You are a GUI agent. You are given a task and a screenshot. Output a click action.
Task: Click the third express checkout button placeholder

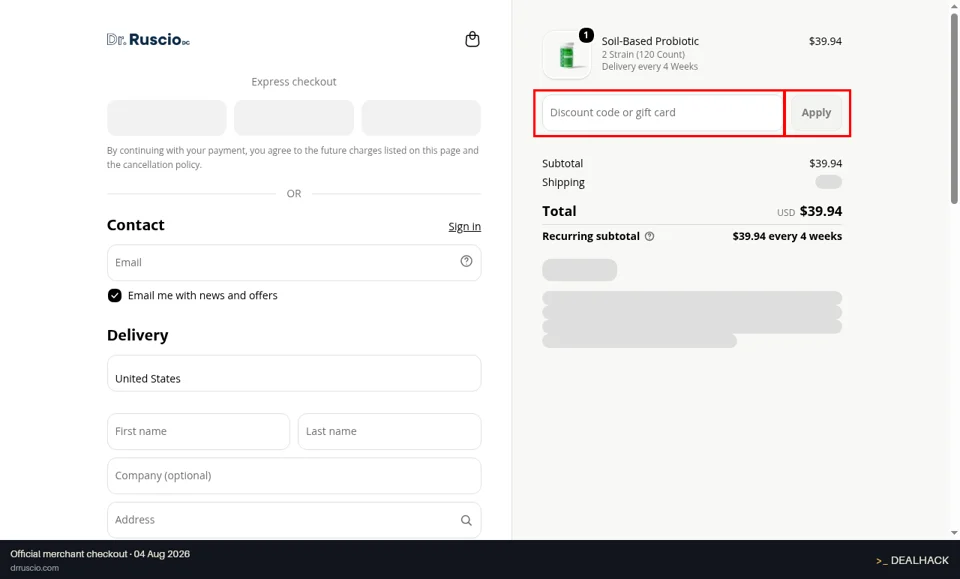click(421, 118)
